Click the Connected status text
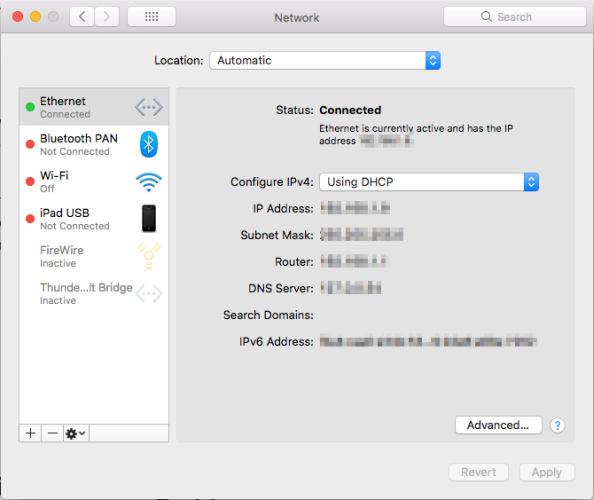Viewport: 594px width, 500px height. pos(350,110)
